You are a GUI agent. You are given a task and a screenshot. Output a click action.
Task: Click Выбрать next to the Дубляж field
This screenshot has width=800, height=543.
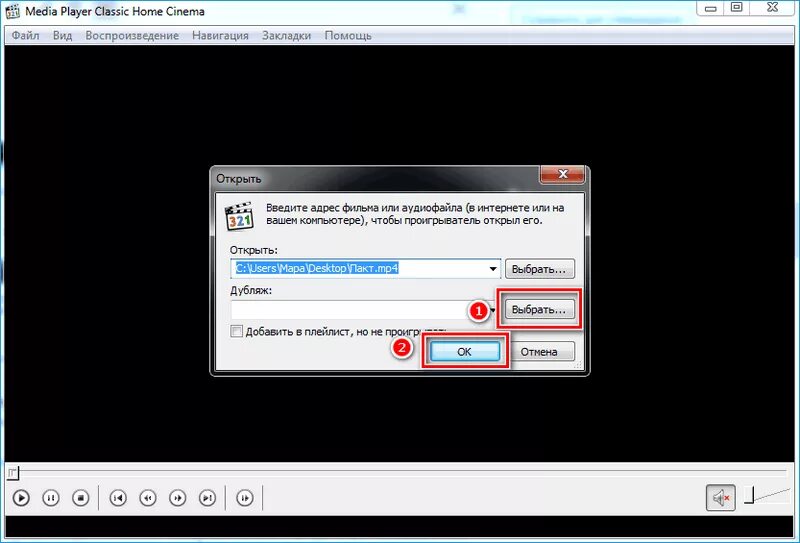point(540,309)
